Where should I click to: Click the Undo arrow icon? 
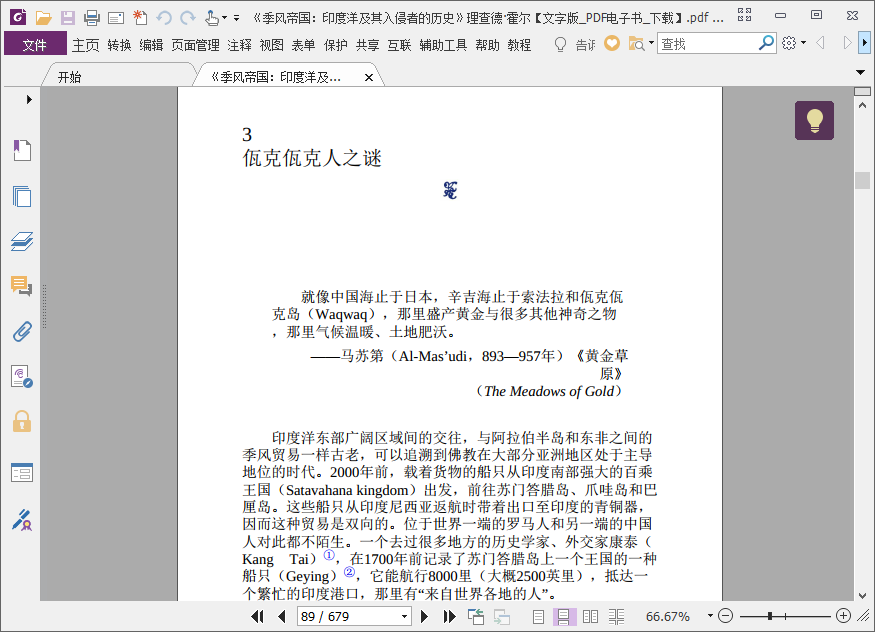point(164,18)
